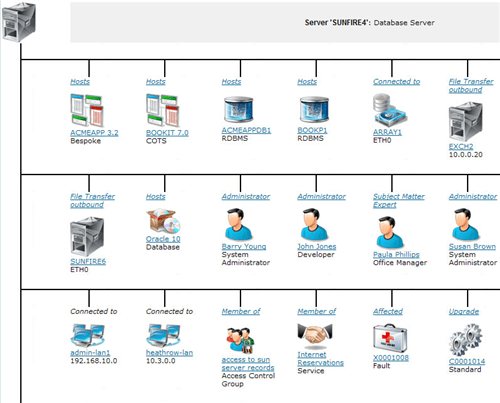This screenshot has width=500, height=403.
Task: Open the Susan Brown link
Action: click(x=472, y=247)
